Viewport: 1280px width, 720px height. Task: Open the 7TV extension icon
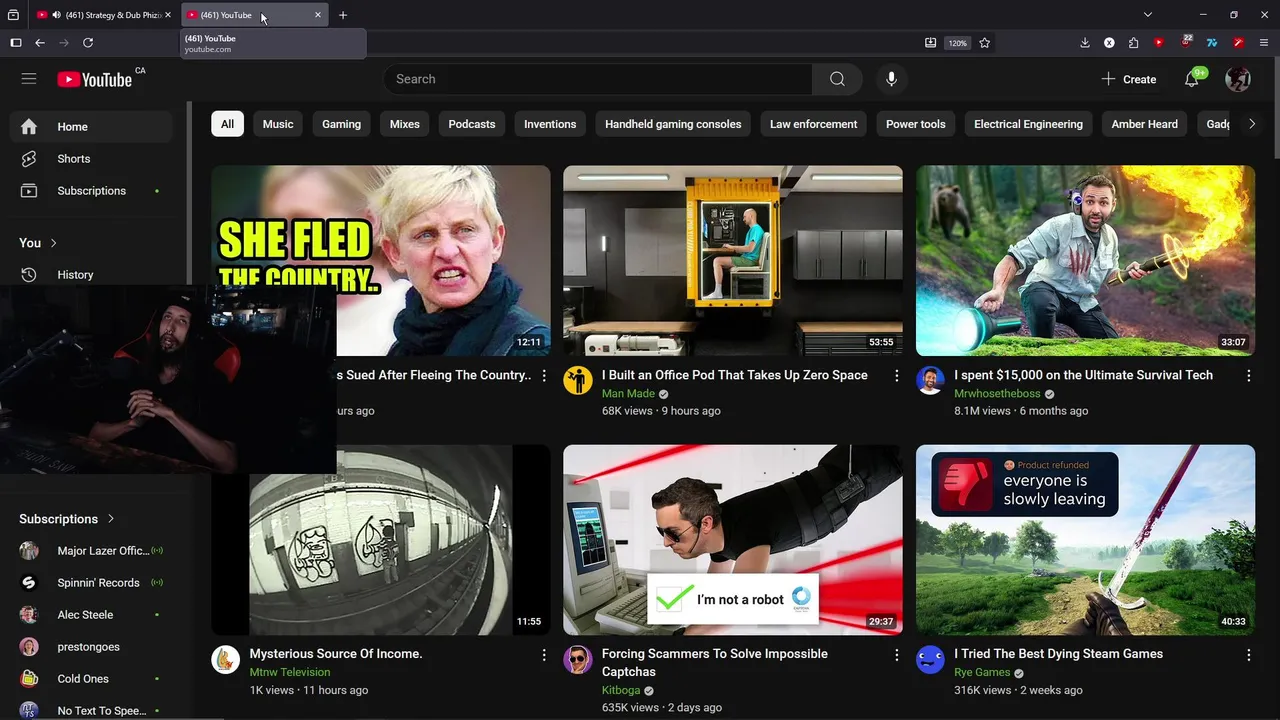[1212, 43]
